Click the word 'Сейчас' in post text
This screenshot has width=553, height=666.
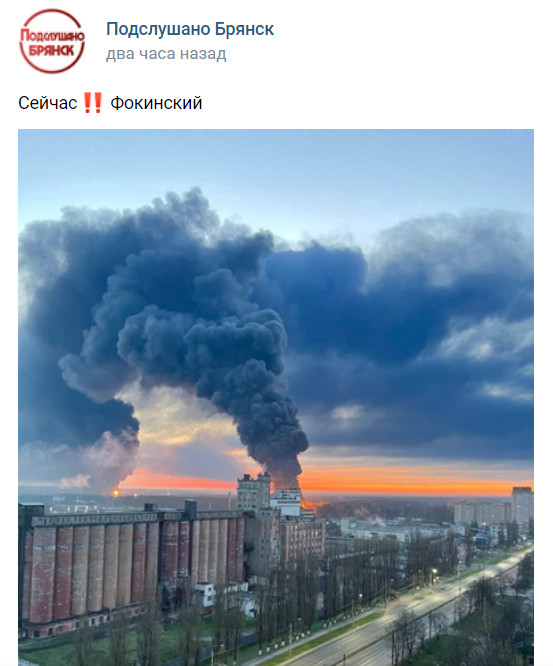click(x=48, y=103)
